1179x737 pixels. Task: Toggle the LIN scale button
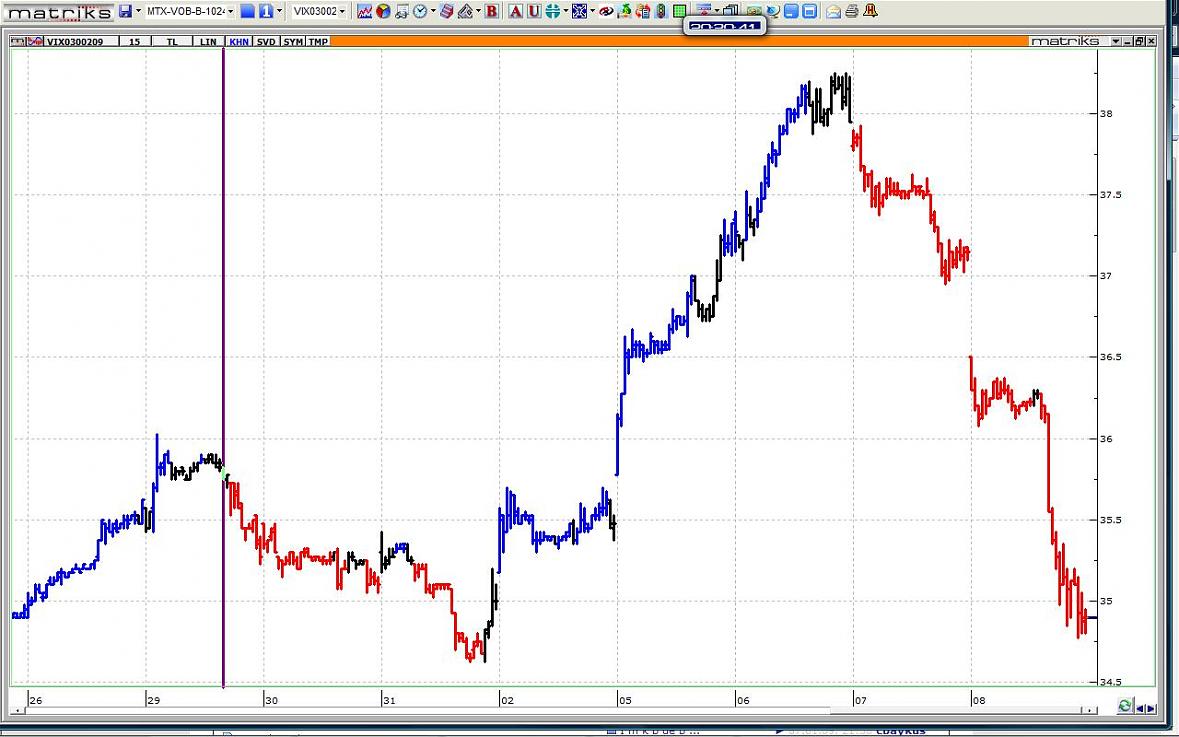click(x=208, y=41)
